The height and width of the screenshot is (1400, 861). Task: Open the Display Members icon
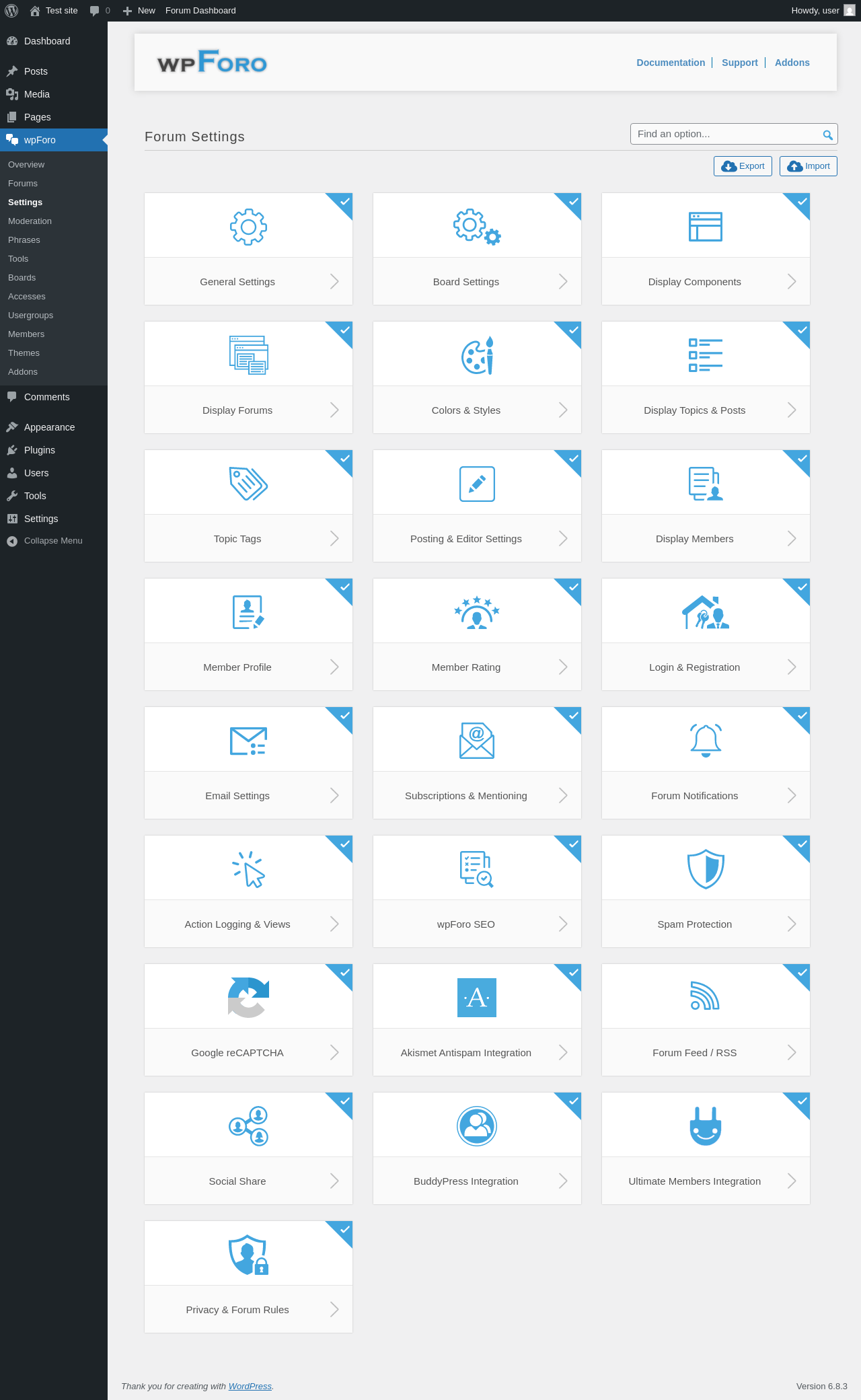point(706,484)
